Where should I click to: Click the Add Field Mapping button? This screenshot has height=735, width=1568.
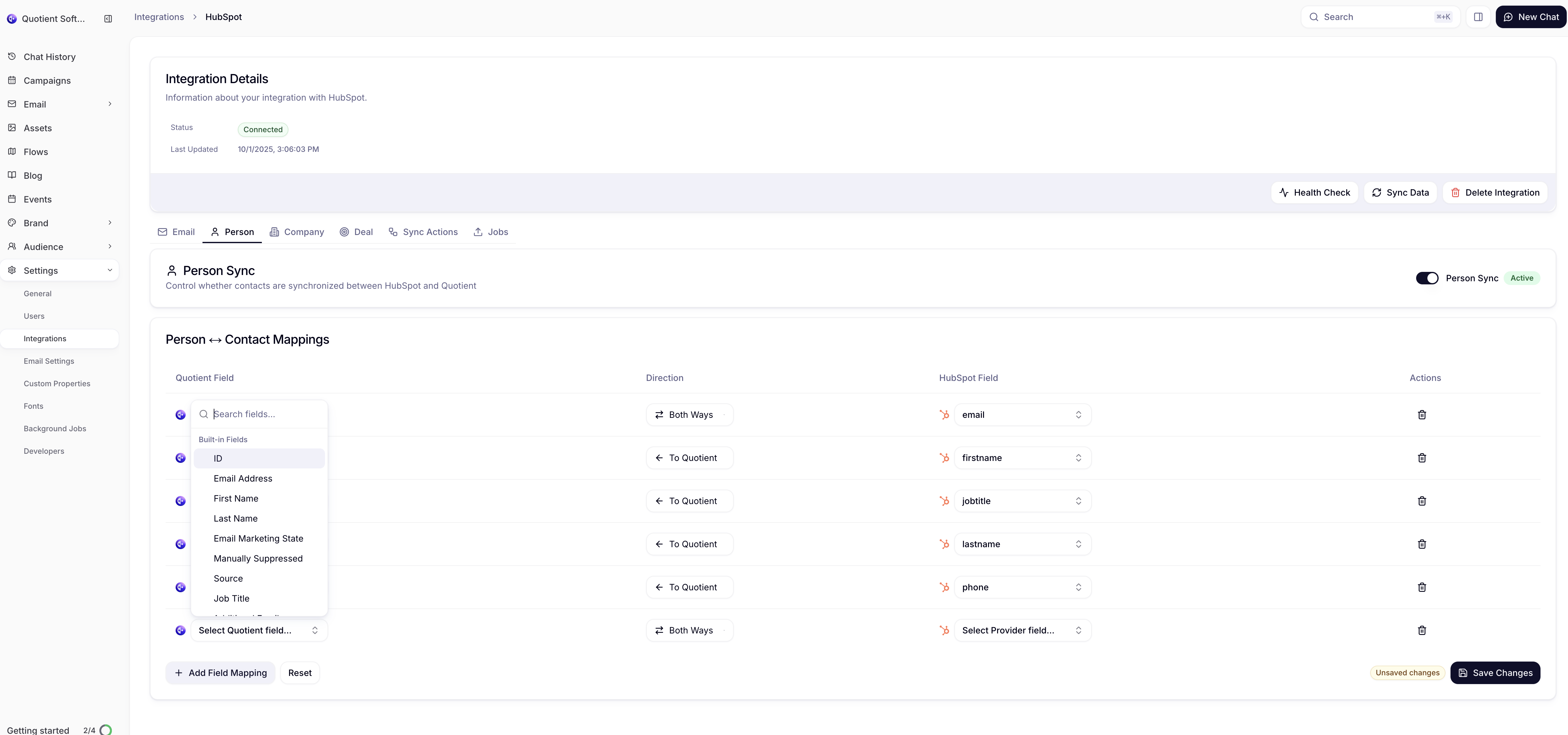coord(220,673)
